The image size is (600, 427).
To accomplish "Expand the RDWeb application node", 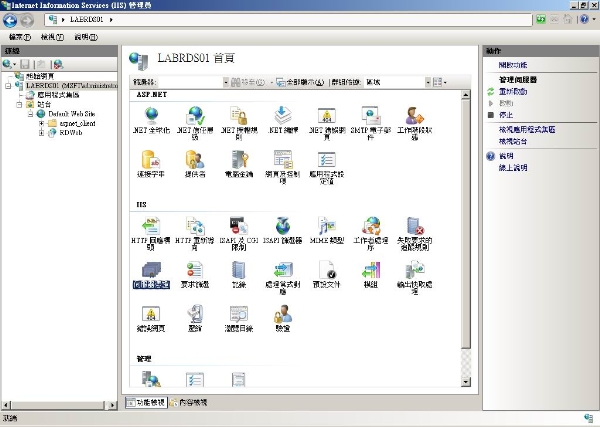I will pos(41,133).
